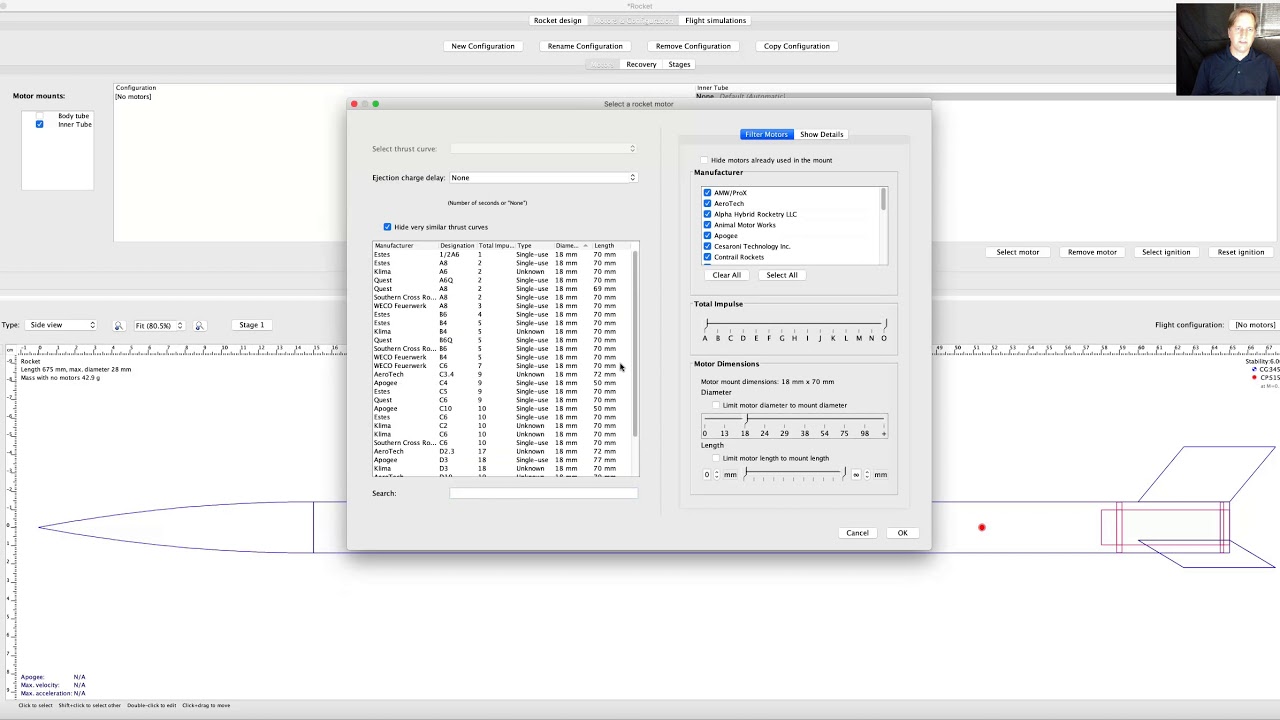This screenshot has width=1280, height=720.
Task: Sort by Length column header
Action: point(612,246)
